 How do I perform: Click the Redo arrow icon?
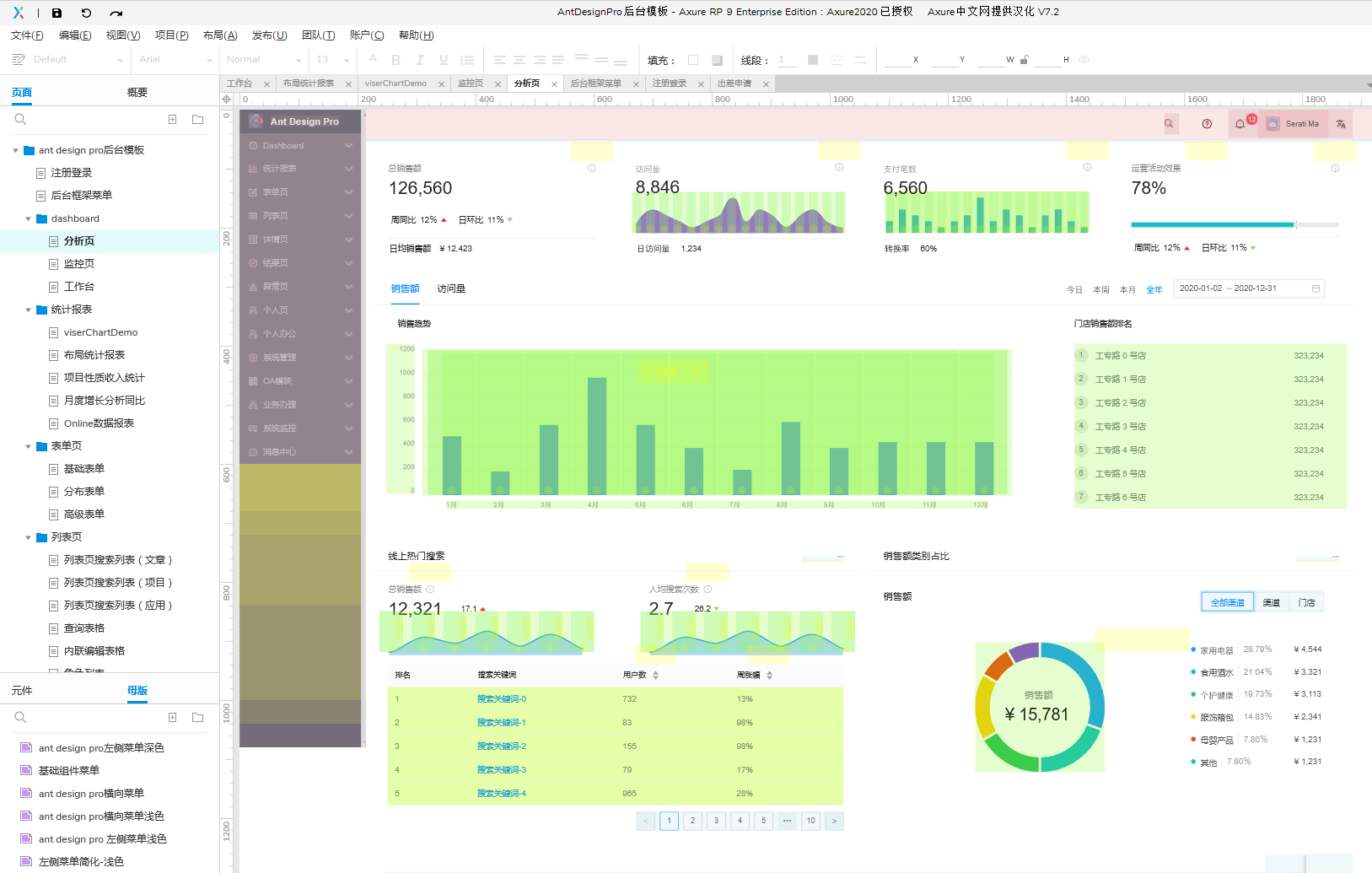point(116,13)
